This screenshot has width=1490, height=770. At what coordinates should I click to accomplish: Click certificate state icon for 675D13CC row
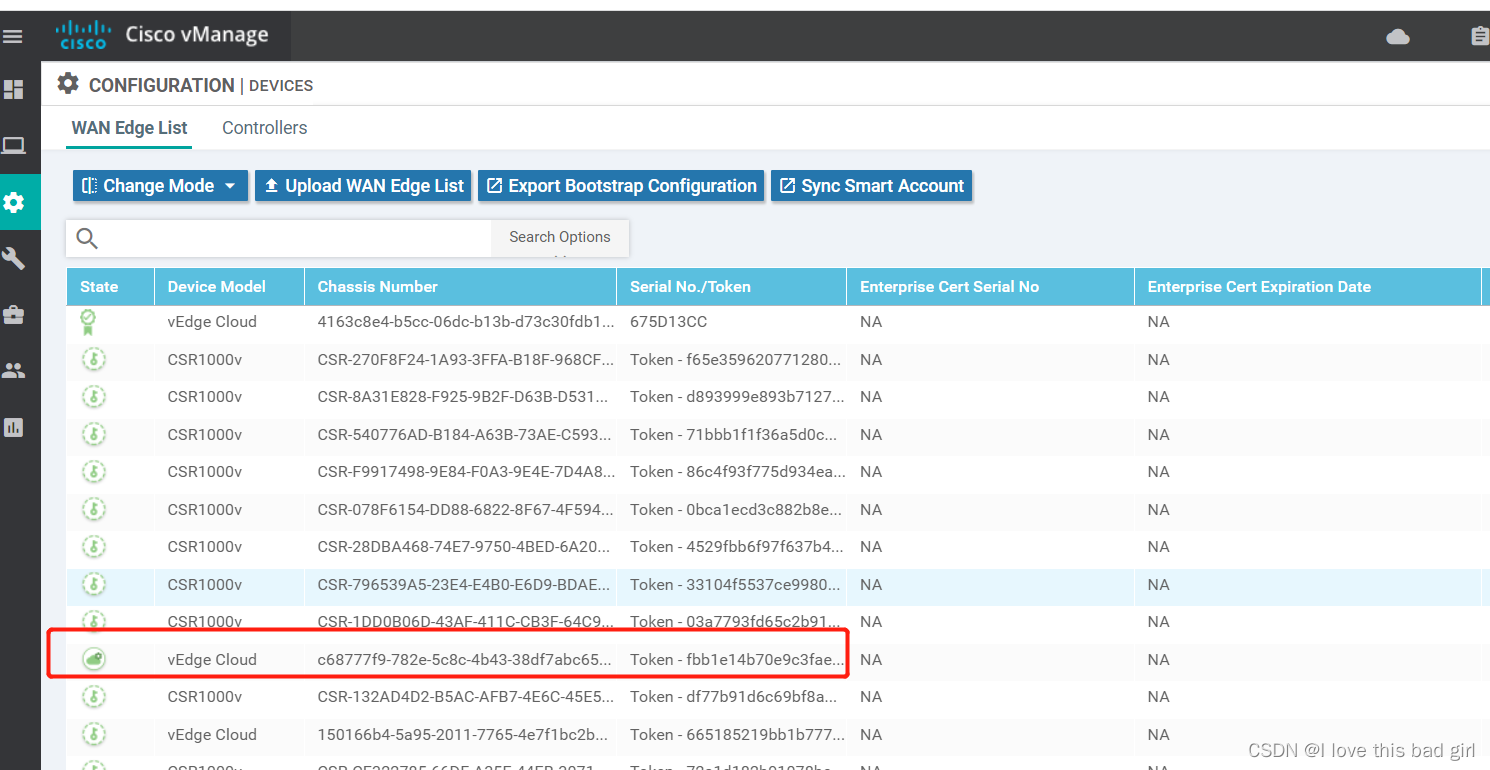(88, 322)
